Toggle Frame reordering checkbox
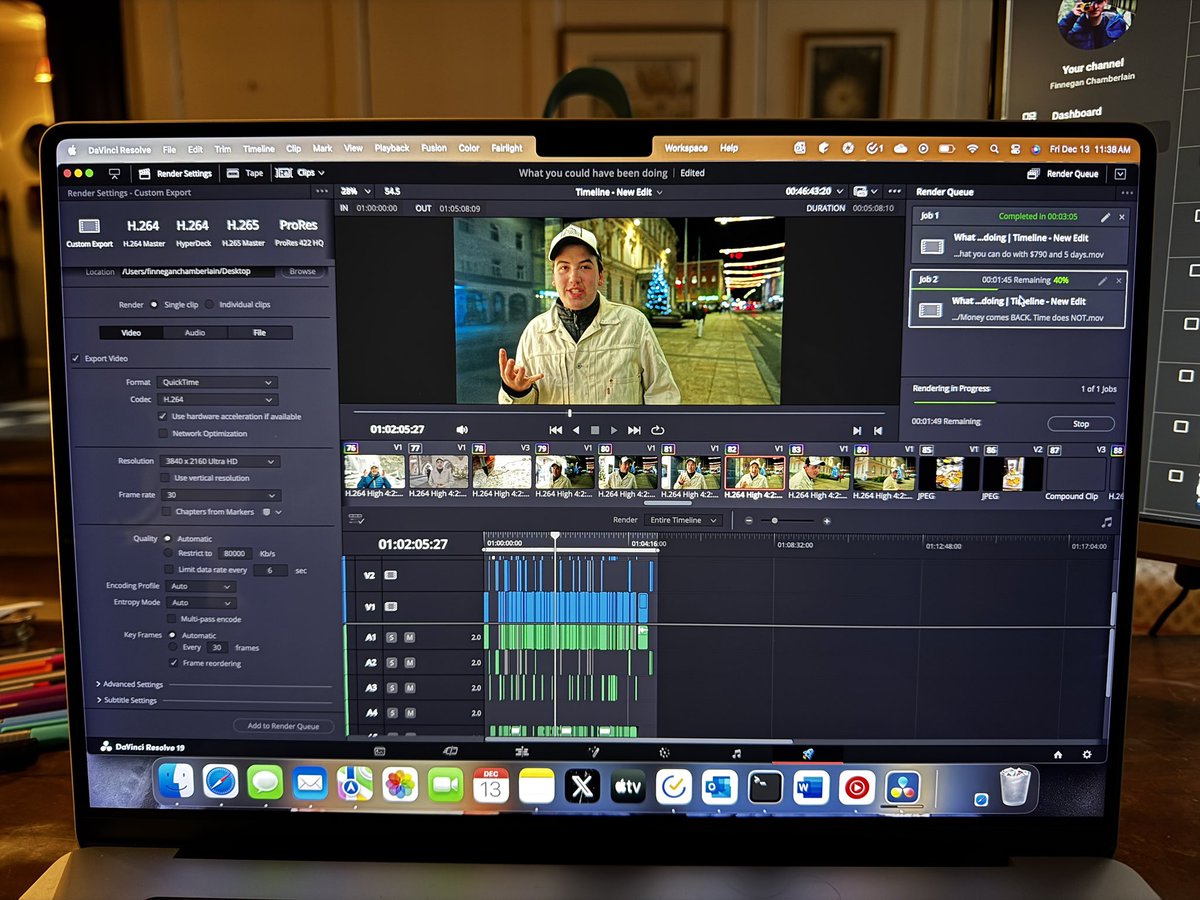Image resolution: width=1200 pixels, height=900 pixels. (x=173, y=662)
